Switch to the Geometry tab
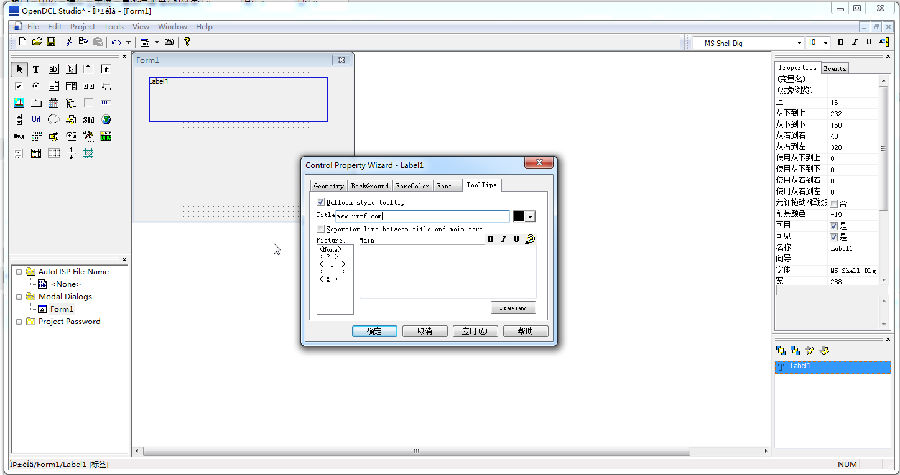The image size is (900, 475). tap(328, 186)
